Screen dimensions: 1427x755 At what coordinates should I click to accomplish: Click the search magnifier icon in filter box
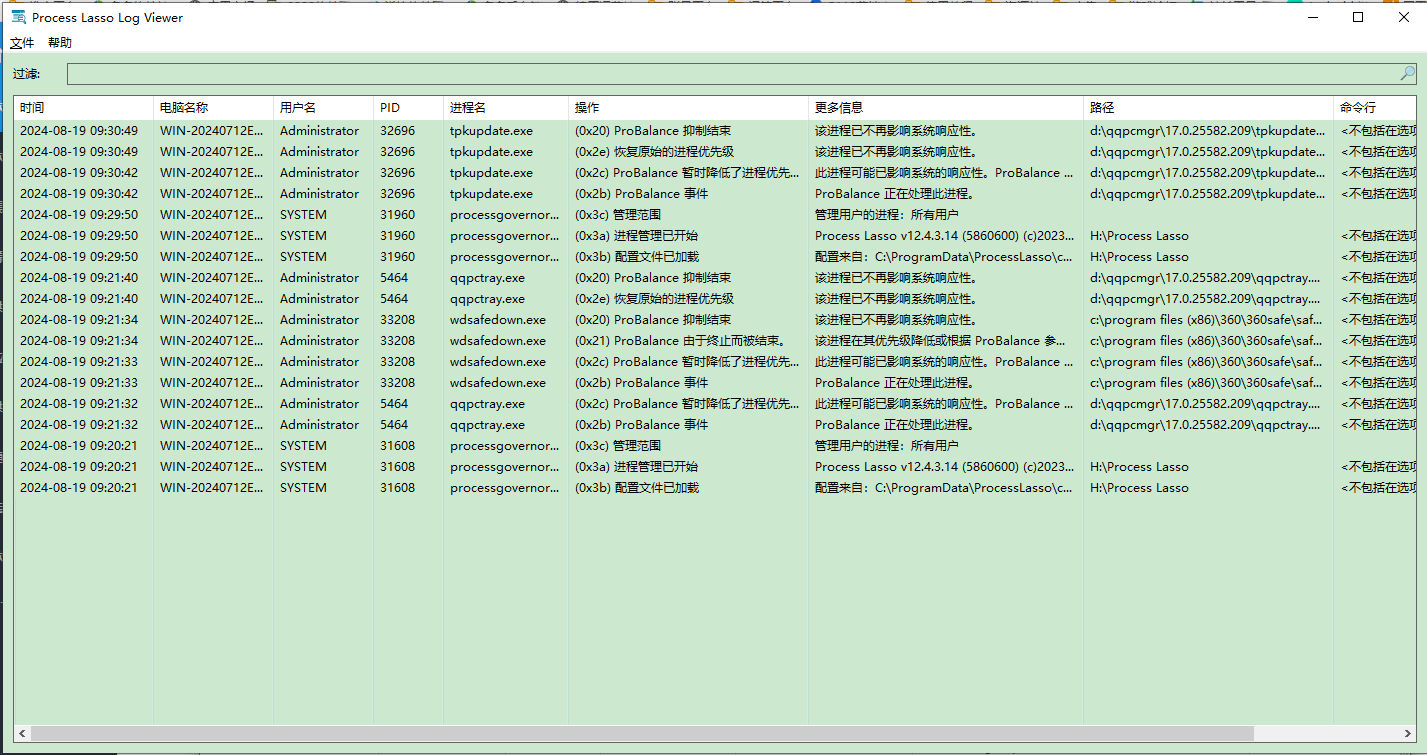tap(1407, 73)
